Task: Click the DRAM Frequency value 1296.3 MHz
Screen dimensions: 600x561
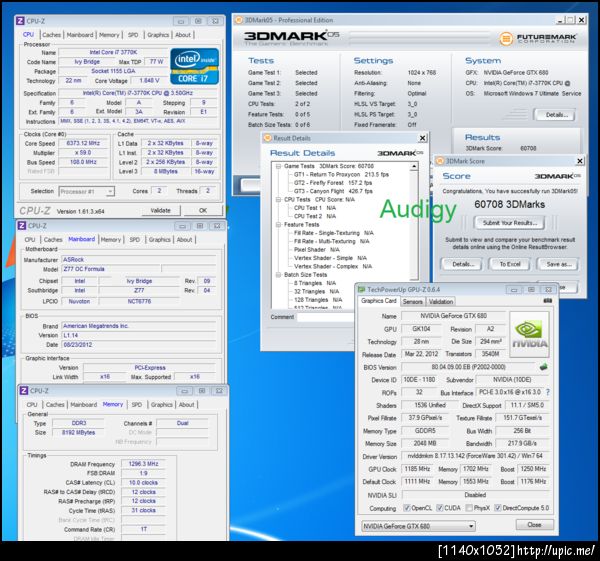Action: 143,464
